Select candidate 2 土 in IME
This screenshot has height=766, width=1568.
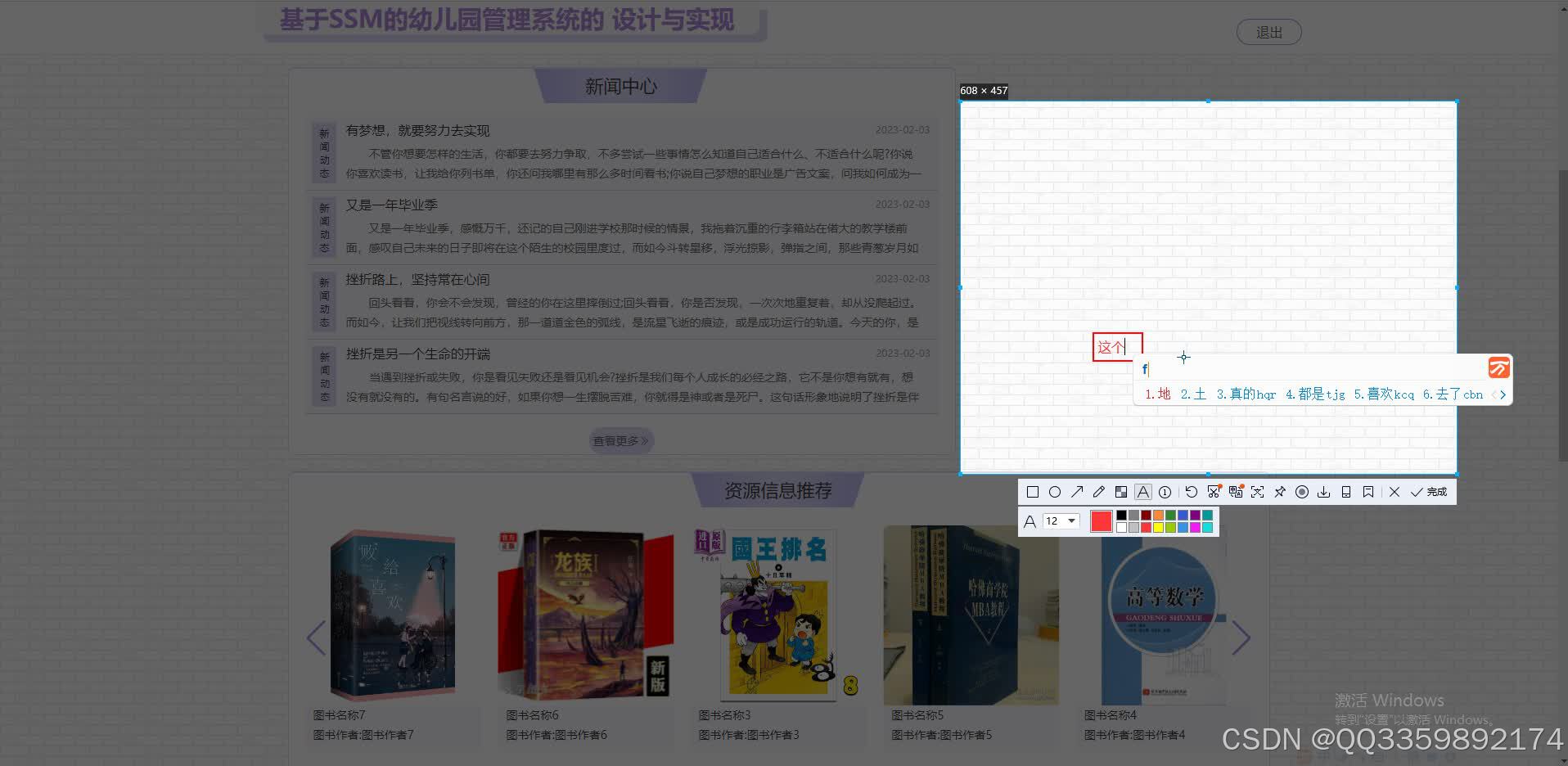click(1193, 394)
